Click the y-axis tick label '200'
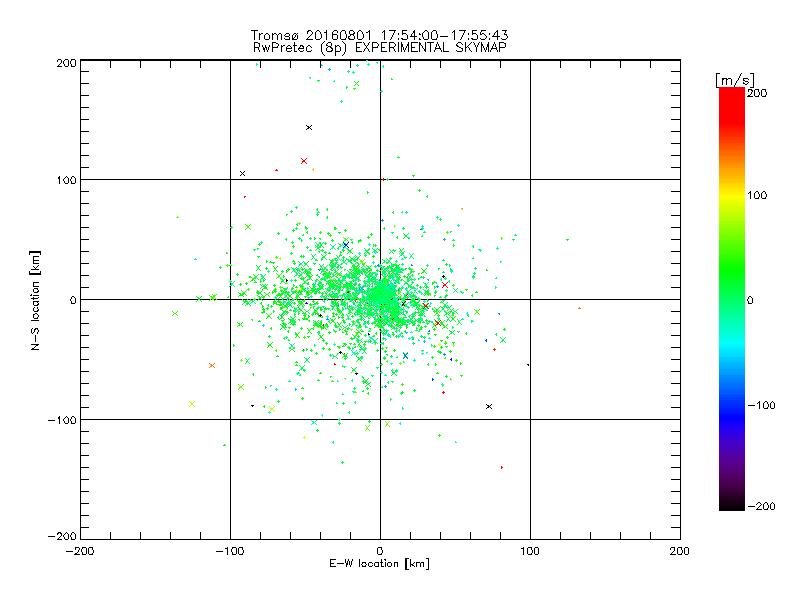800x600 pixels. (x=66, y=63)
